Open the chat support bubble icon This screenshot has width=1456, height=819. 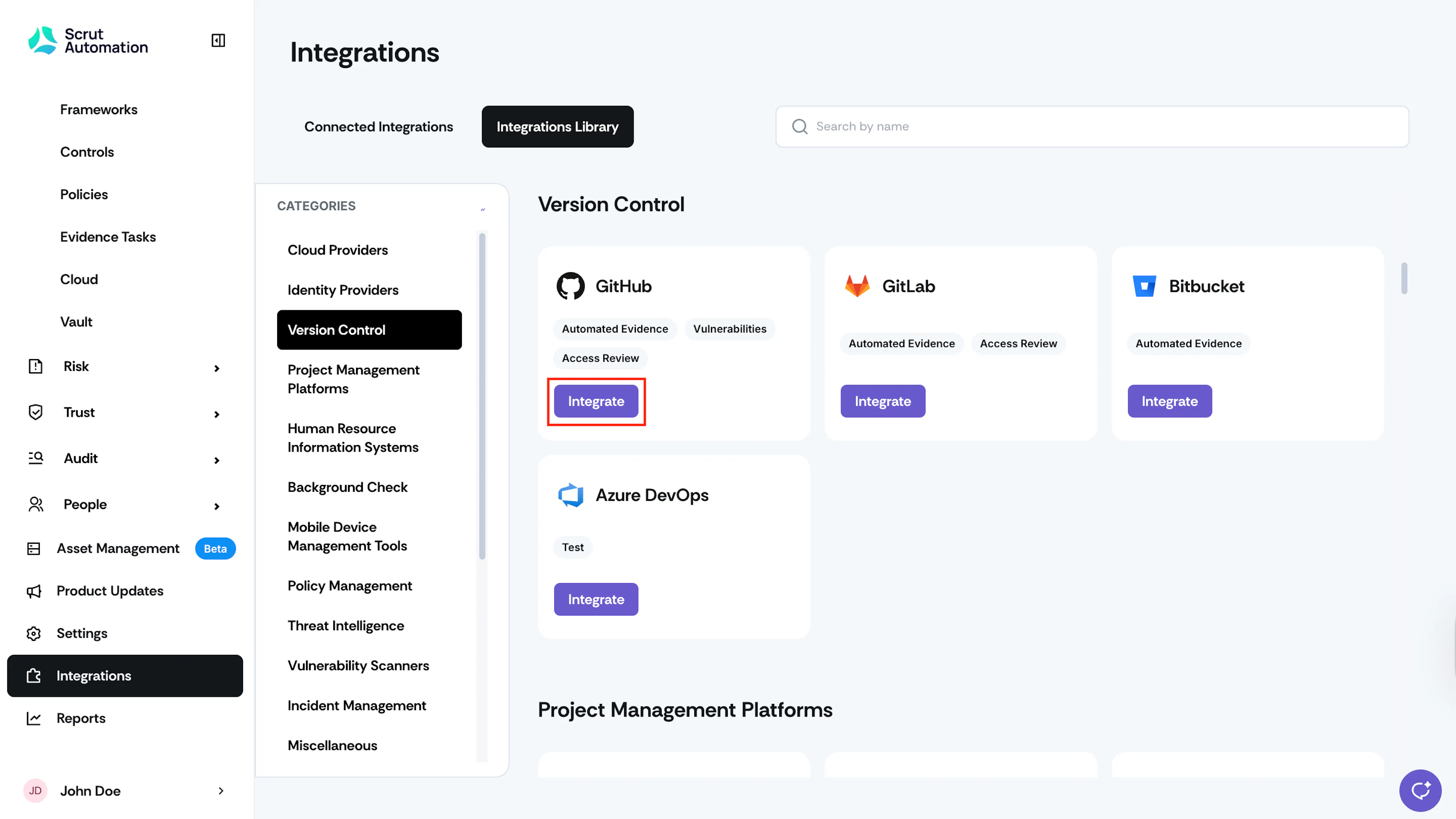[1420, 790]
